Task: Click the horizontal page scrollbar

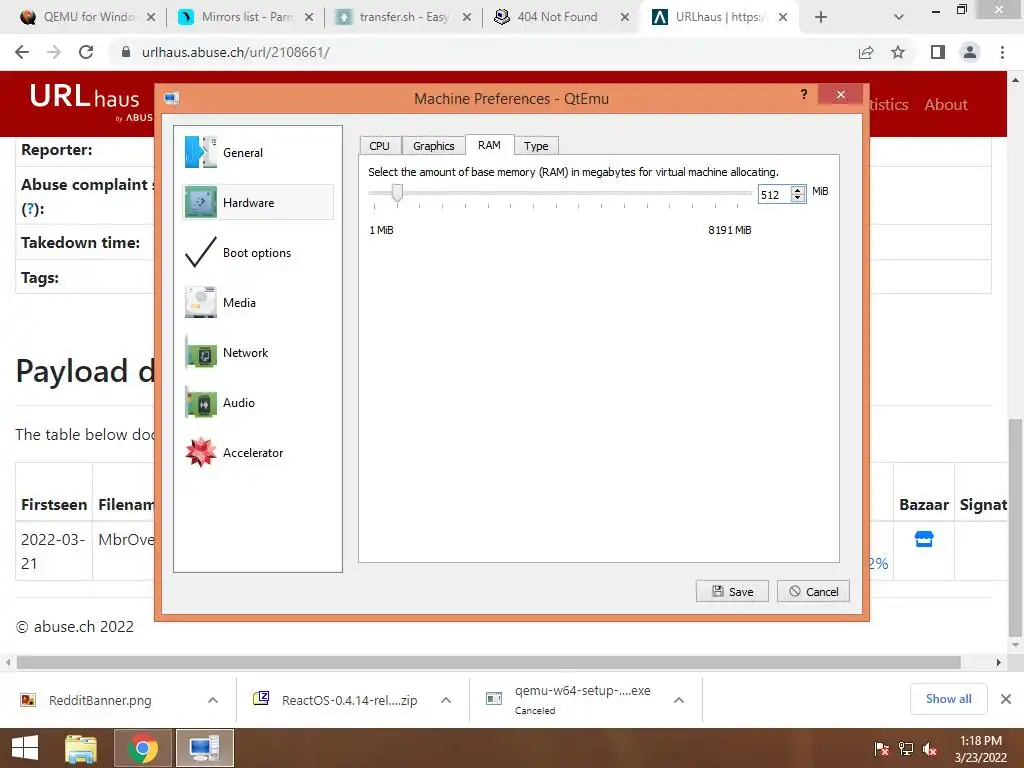Action: point(488,662)
